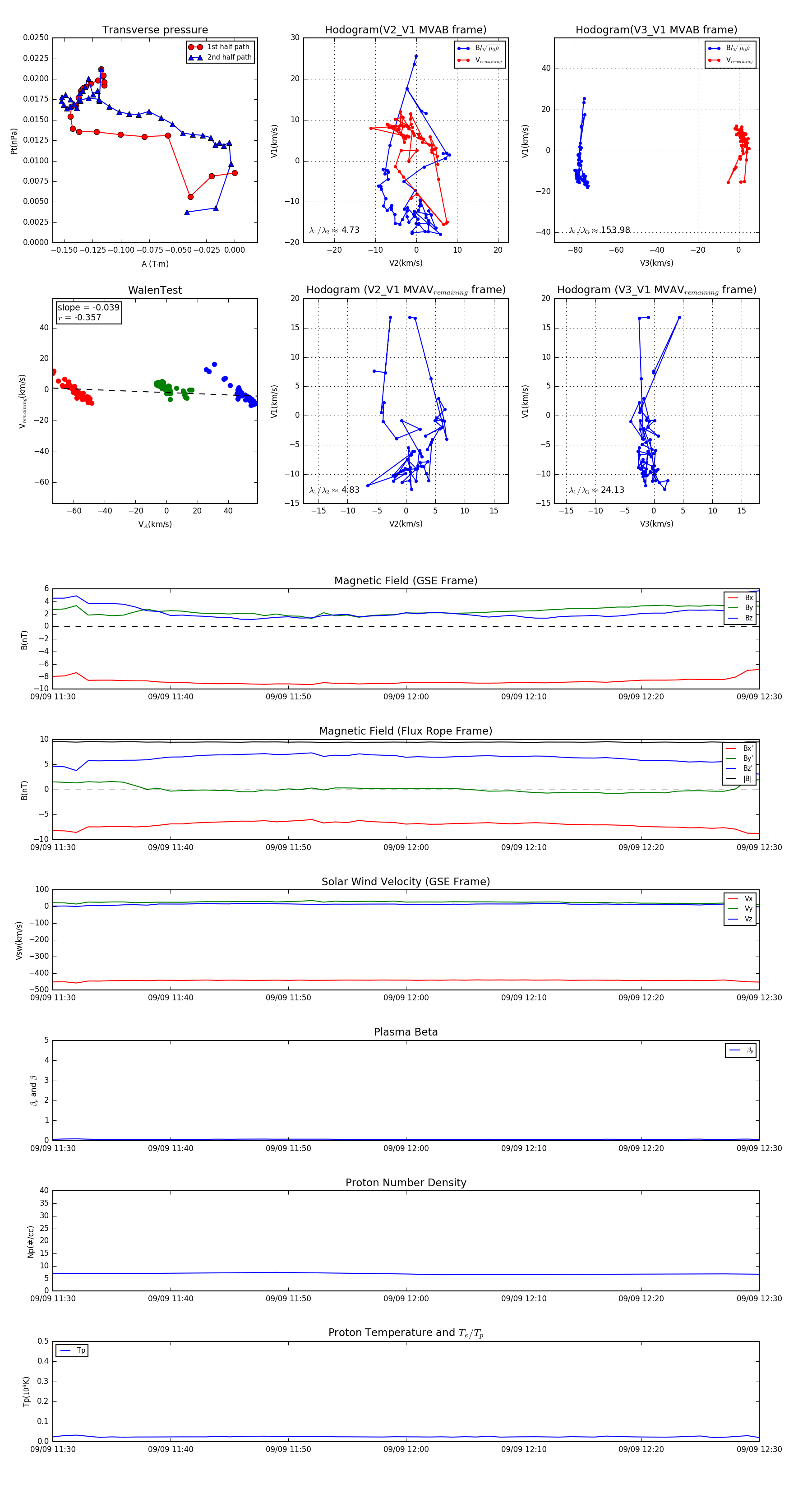Select the "Tp" legend entry
The width and height of the screenshot is (812, 1489).
(x=72, y=1351)
